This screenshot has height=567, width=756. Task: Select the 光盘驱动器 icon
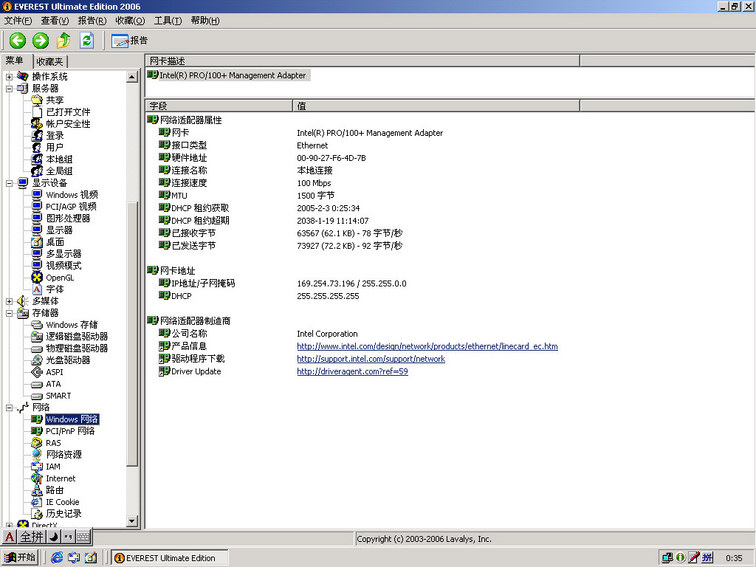click(37, 360)
